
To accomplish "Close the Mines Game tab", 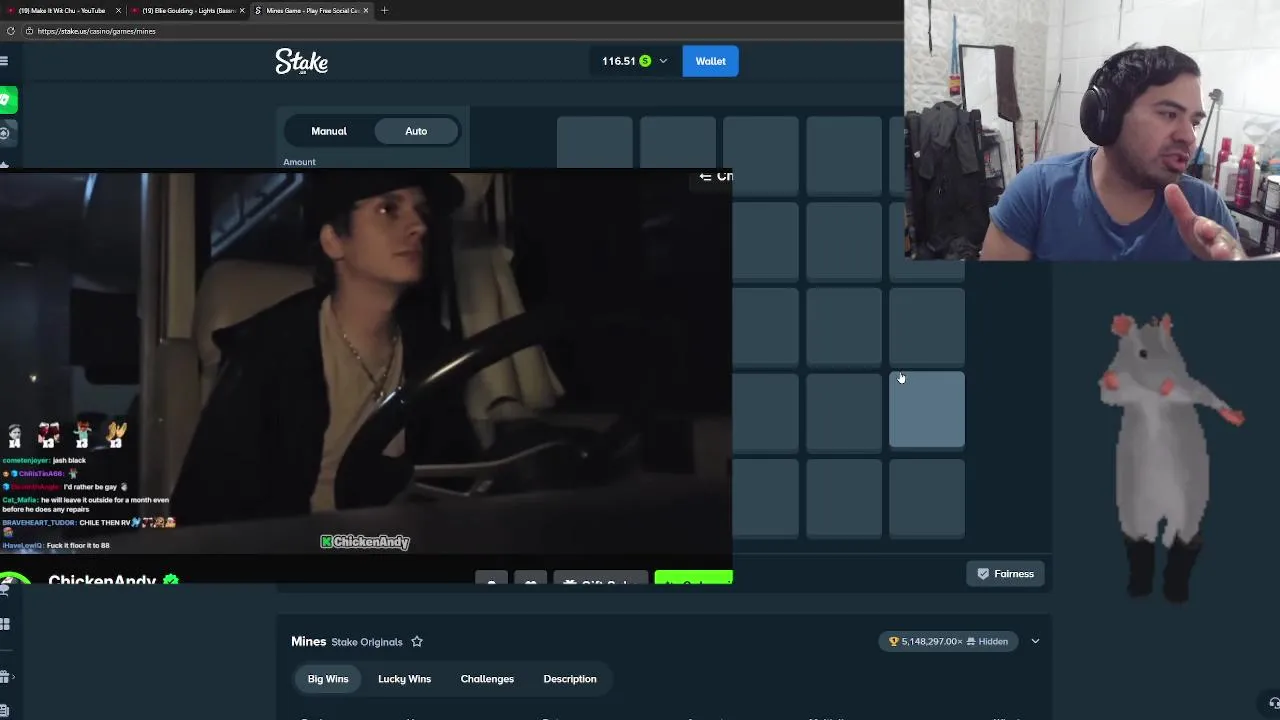I will coord(366,10).
